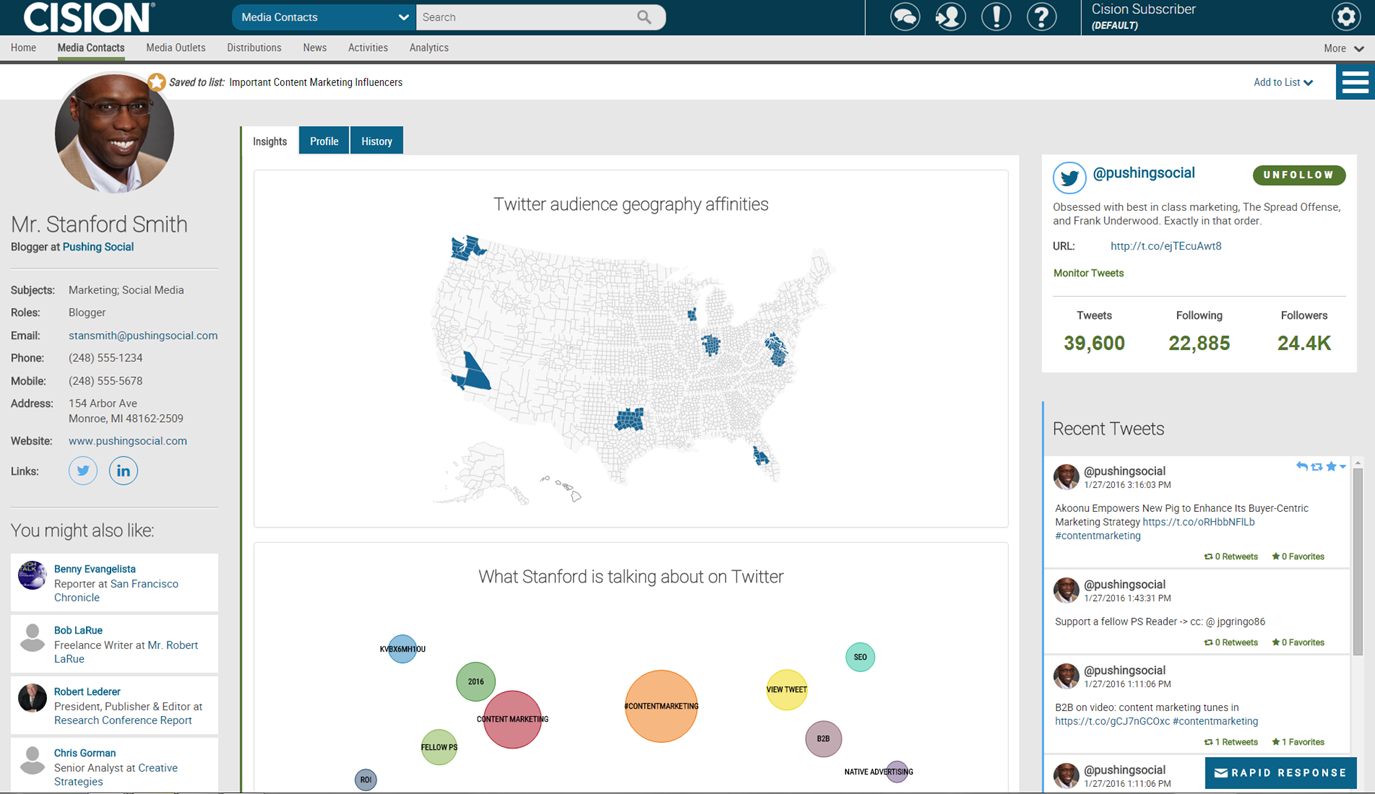This screenshot has width=1375, height=794.
Task: Click the Twitter bird icon beside @pushingsocial
Action: (1069, 178)
